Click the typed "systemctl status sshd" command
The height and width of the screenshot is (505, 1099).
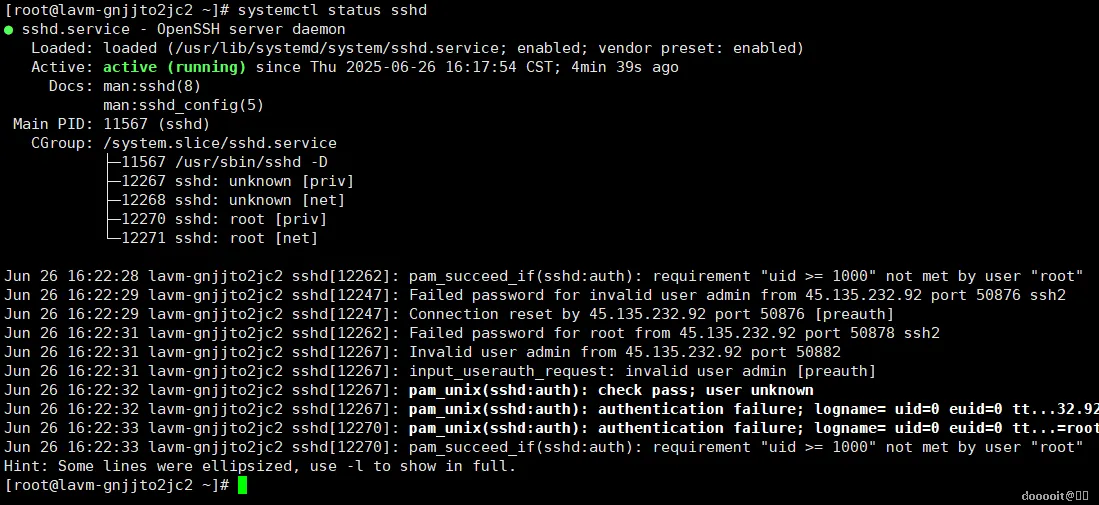click(x=333, y=10)
